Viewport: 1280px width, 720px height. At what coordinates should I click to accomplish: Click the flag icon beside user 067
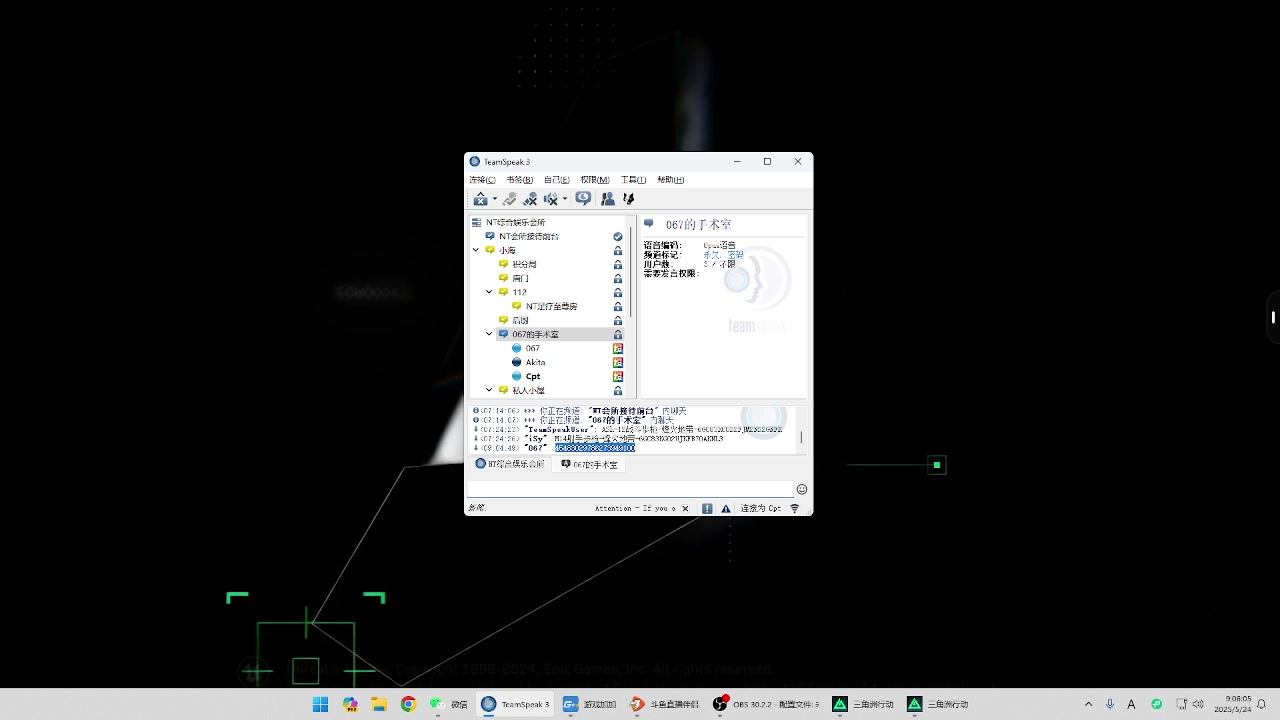coord(618,348)
